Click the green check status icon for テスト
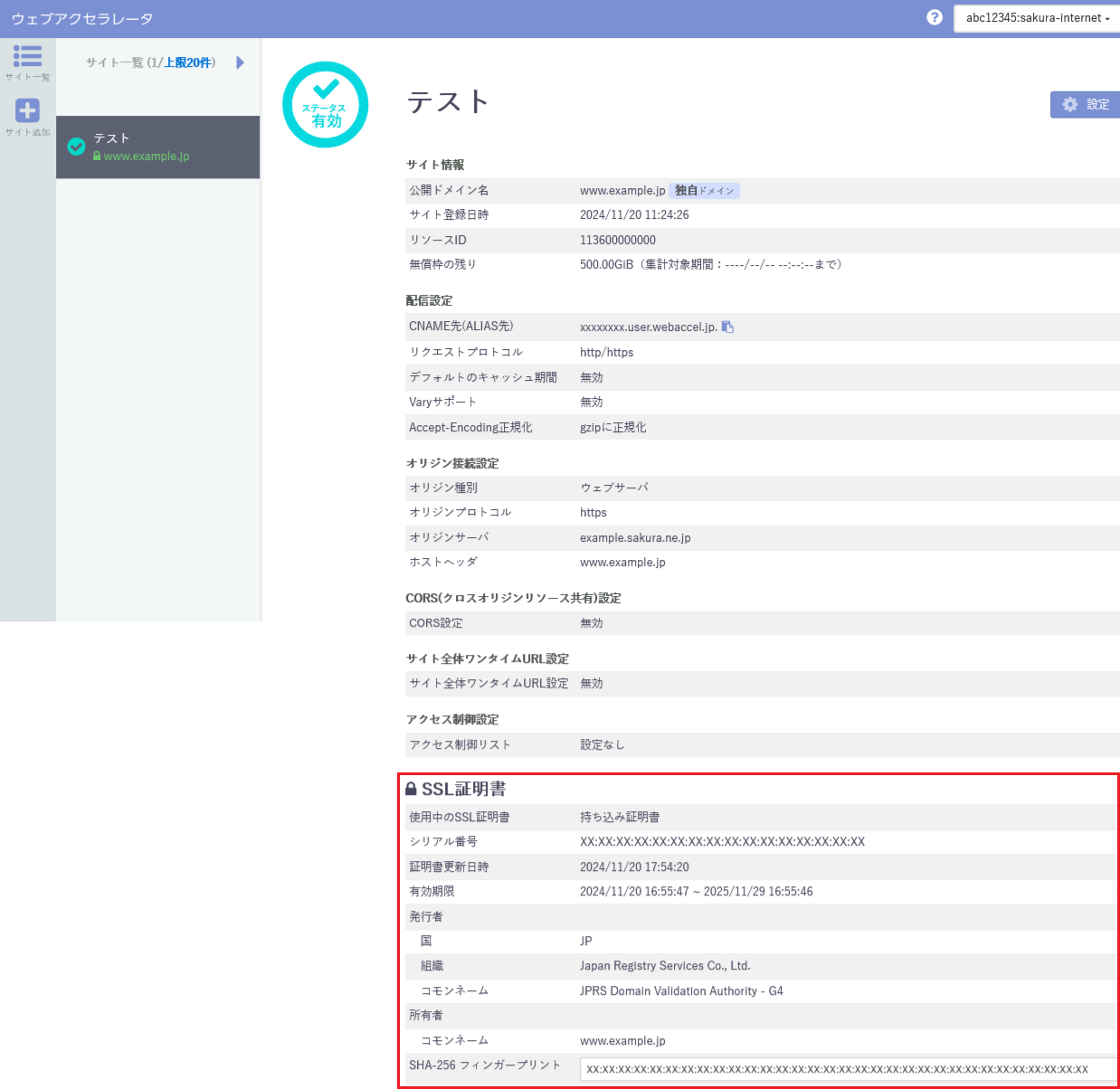Screen dimensions: 1120x1089 (x=77, y=147)
